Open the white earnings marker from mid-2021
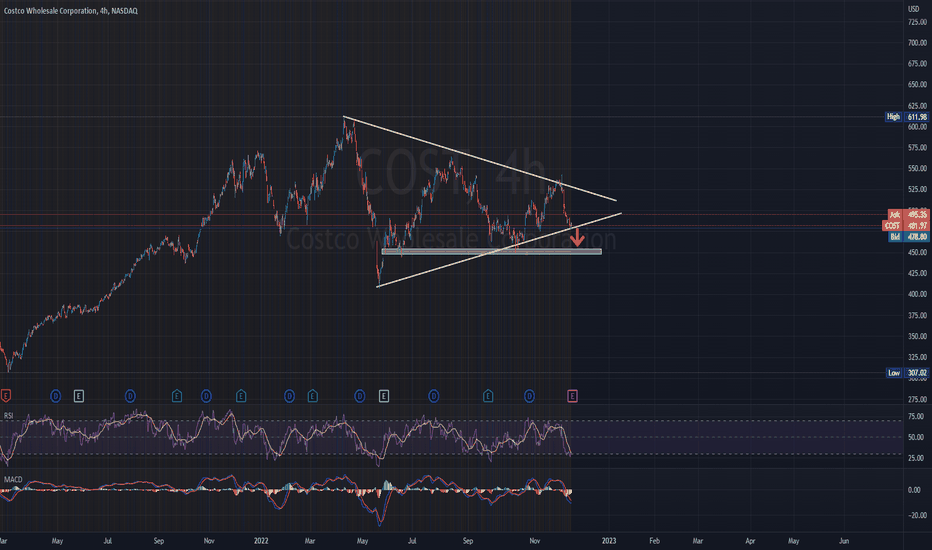Image resolution: width=932 pixels, height=550 pixels. (78, 396)
